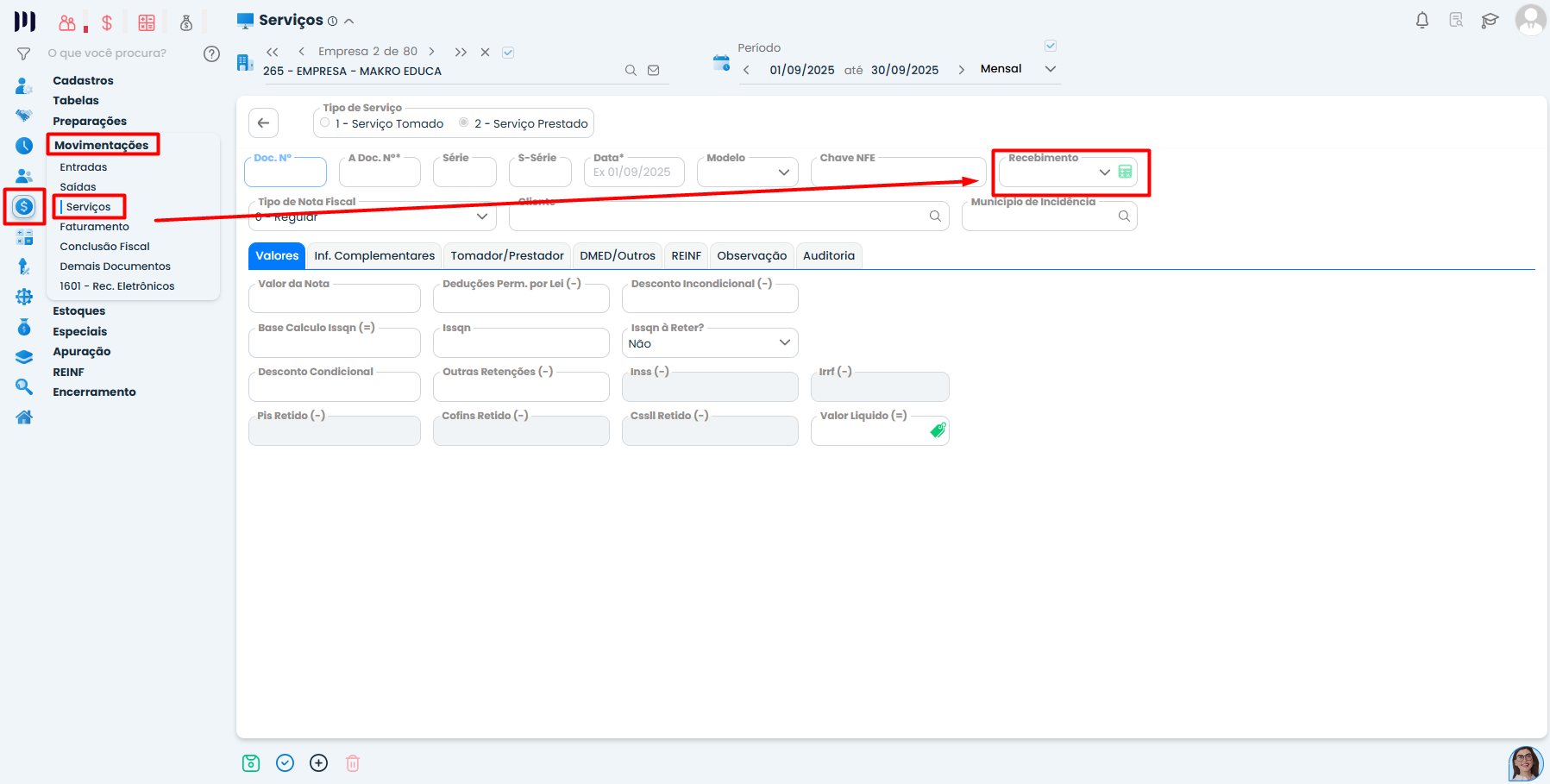Expand the Modelo dropdown
The image size is (1550, 784).
(x=783, y=172)
